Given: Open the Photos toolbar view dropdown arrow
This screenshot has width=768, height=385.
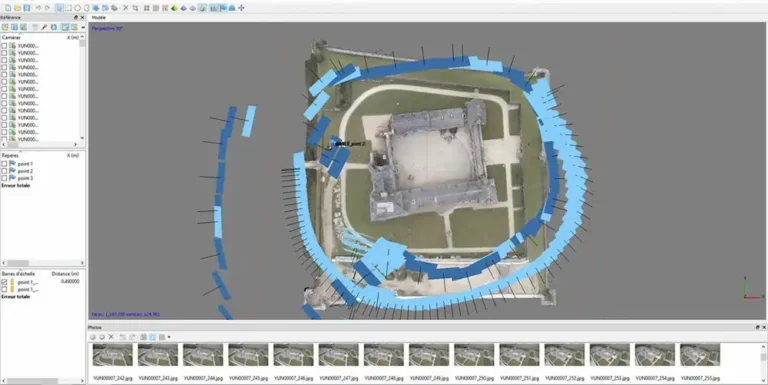Looking at the screenshot, I should (169, 337).
